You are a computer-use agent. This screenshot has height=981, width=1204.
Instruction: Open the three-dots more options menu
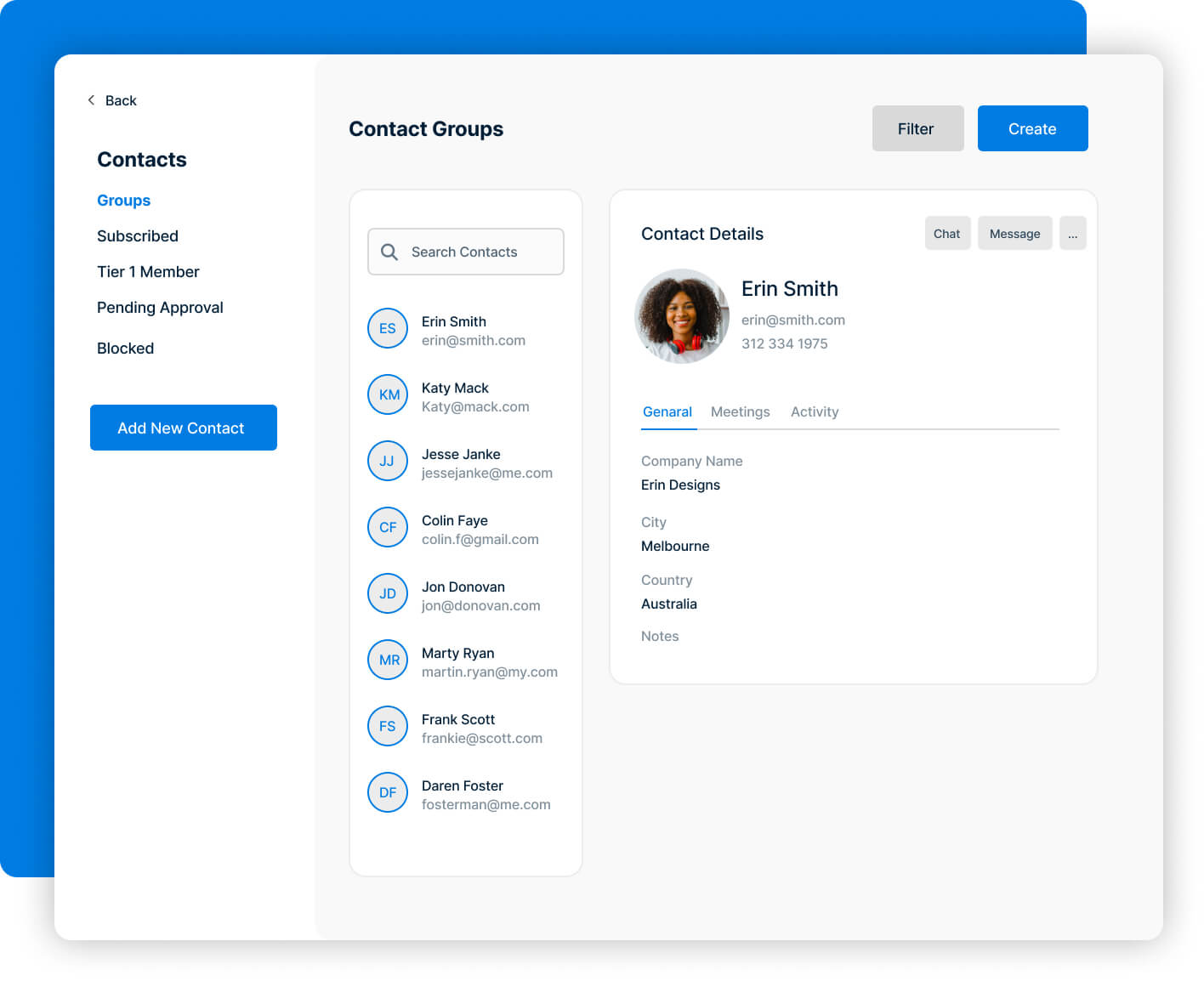click(1072, 234)
